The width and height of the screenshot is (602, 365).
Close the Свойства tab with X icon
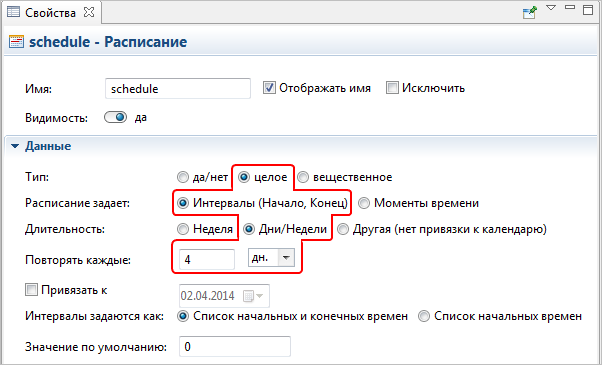pos(89,12)
